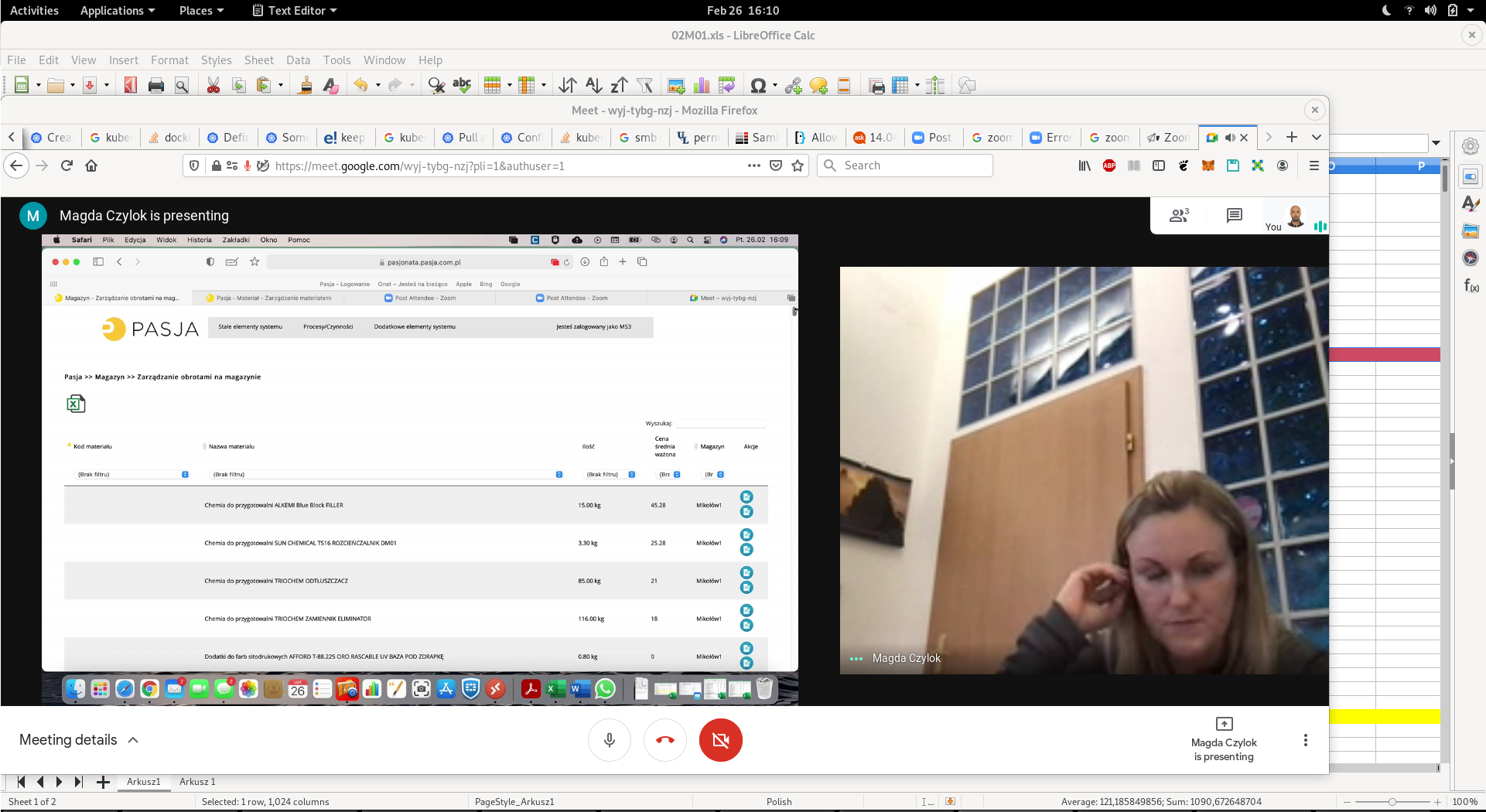
Task: Open Meet more options menu
Action: click(x=1306, y=740)
